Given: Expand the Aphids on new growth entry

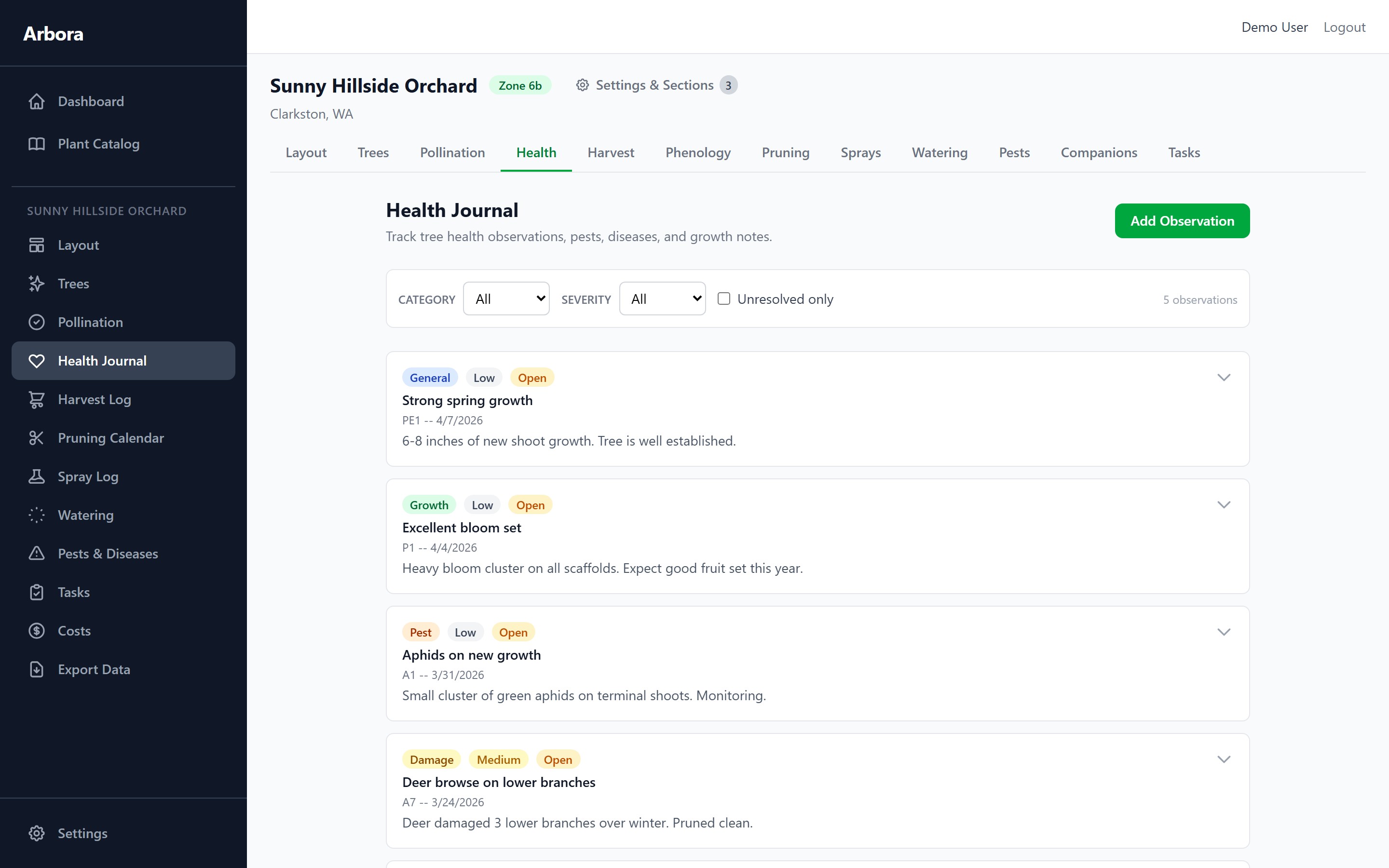Looking at the screenshot, I should coord(1224,632).
